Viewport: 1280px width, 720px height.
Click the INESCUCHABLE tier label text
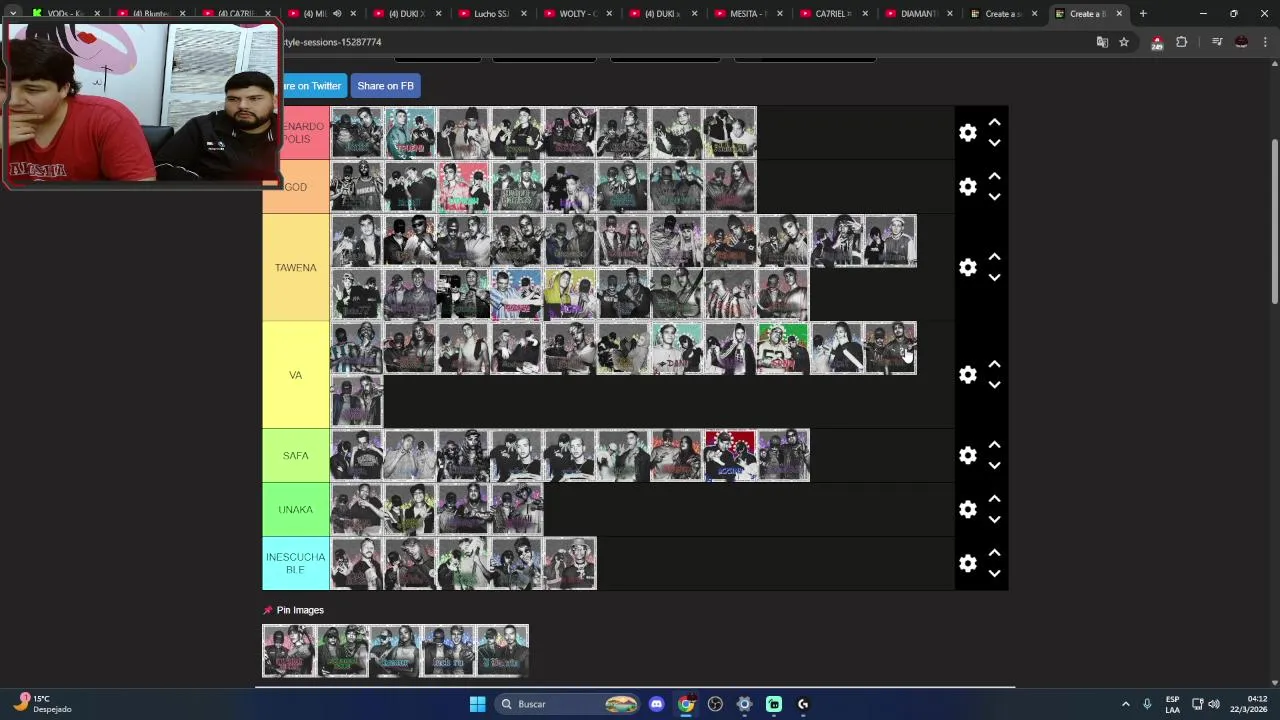(295, 563)
